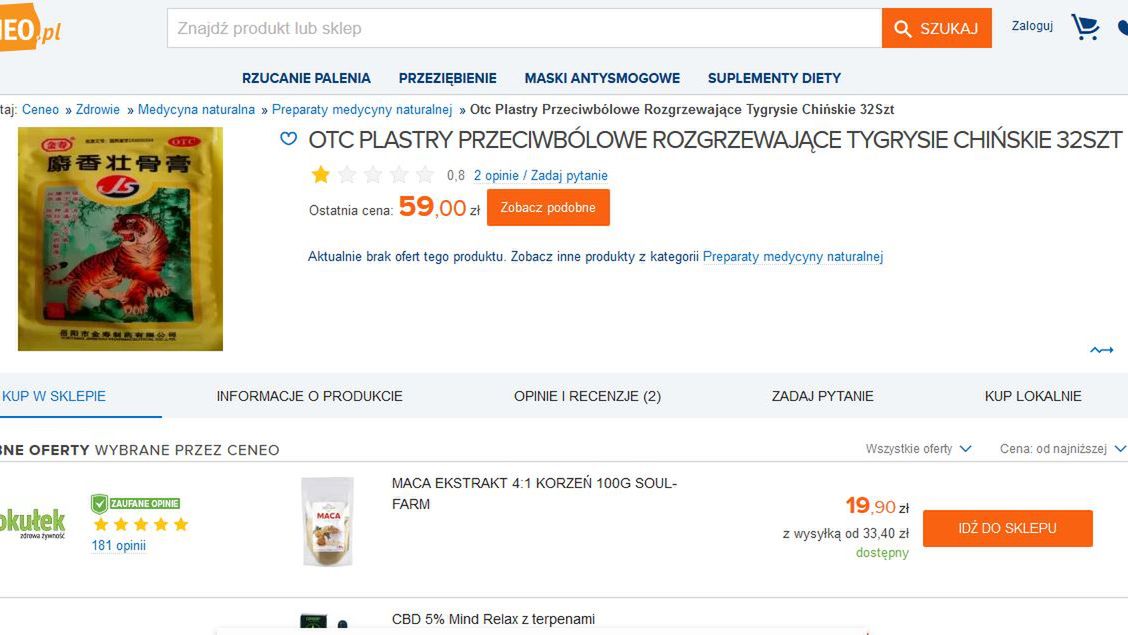The height and width of the screenshot is (635, 1128).
Task: Click the Medycyna naturalna breadcrumb link
Action: pos(196,110)
